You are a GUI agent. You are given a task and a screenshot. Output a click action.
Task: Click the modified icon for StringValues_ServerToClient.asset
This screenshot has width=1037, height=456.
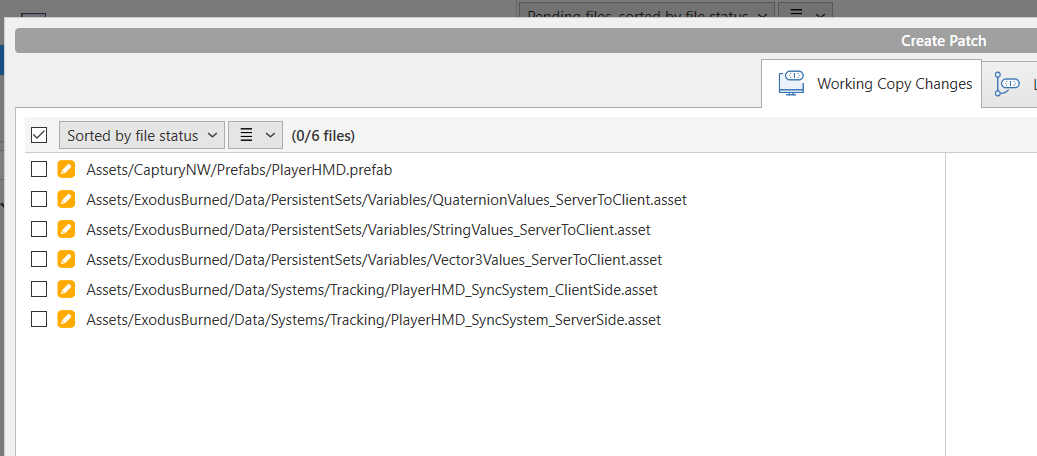coord(65,229)
